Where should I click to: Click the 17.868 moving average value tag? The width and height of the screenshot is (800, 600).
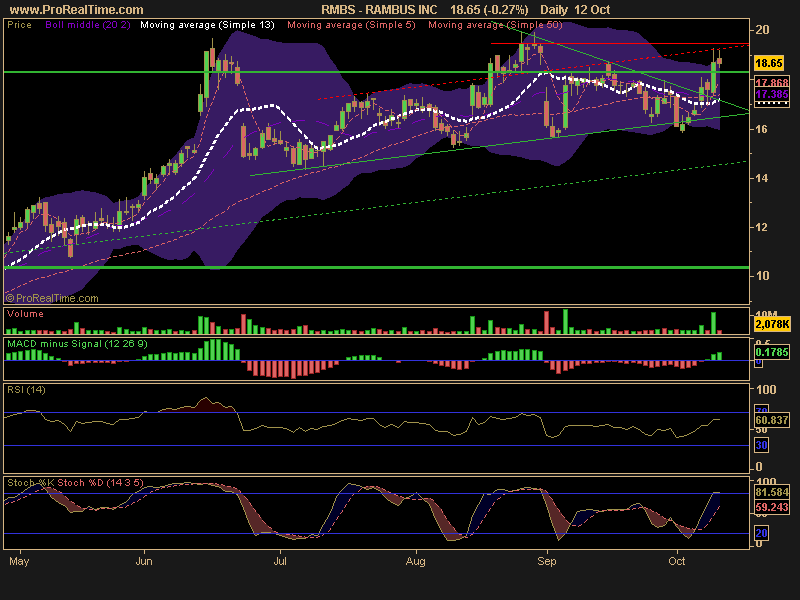click(x=772, y=83)
